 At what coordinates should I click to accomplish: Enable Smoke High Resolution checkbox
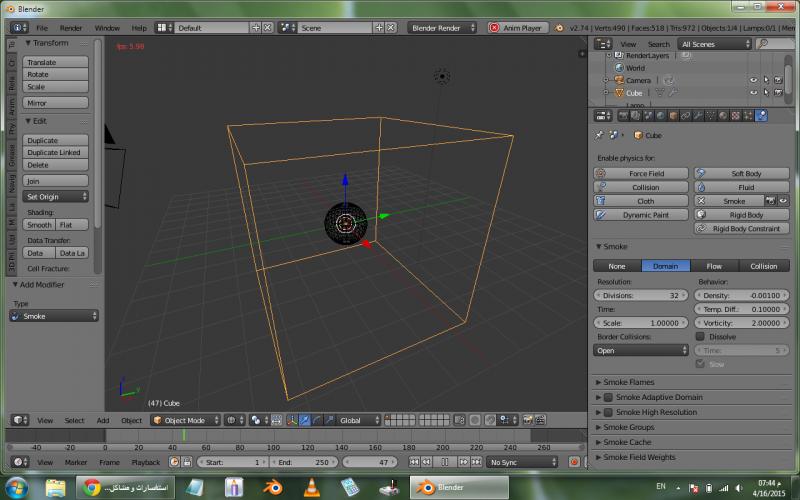pos(608,412)
